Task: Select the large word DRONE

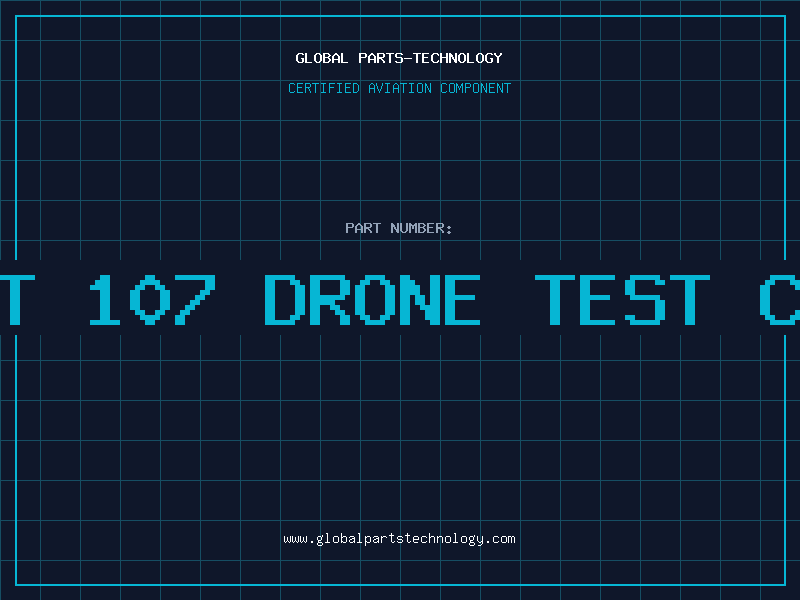Action: [x=372, y=299]
